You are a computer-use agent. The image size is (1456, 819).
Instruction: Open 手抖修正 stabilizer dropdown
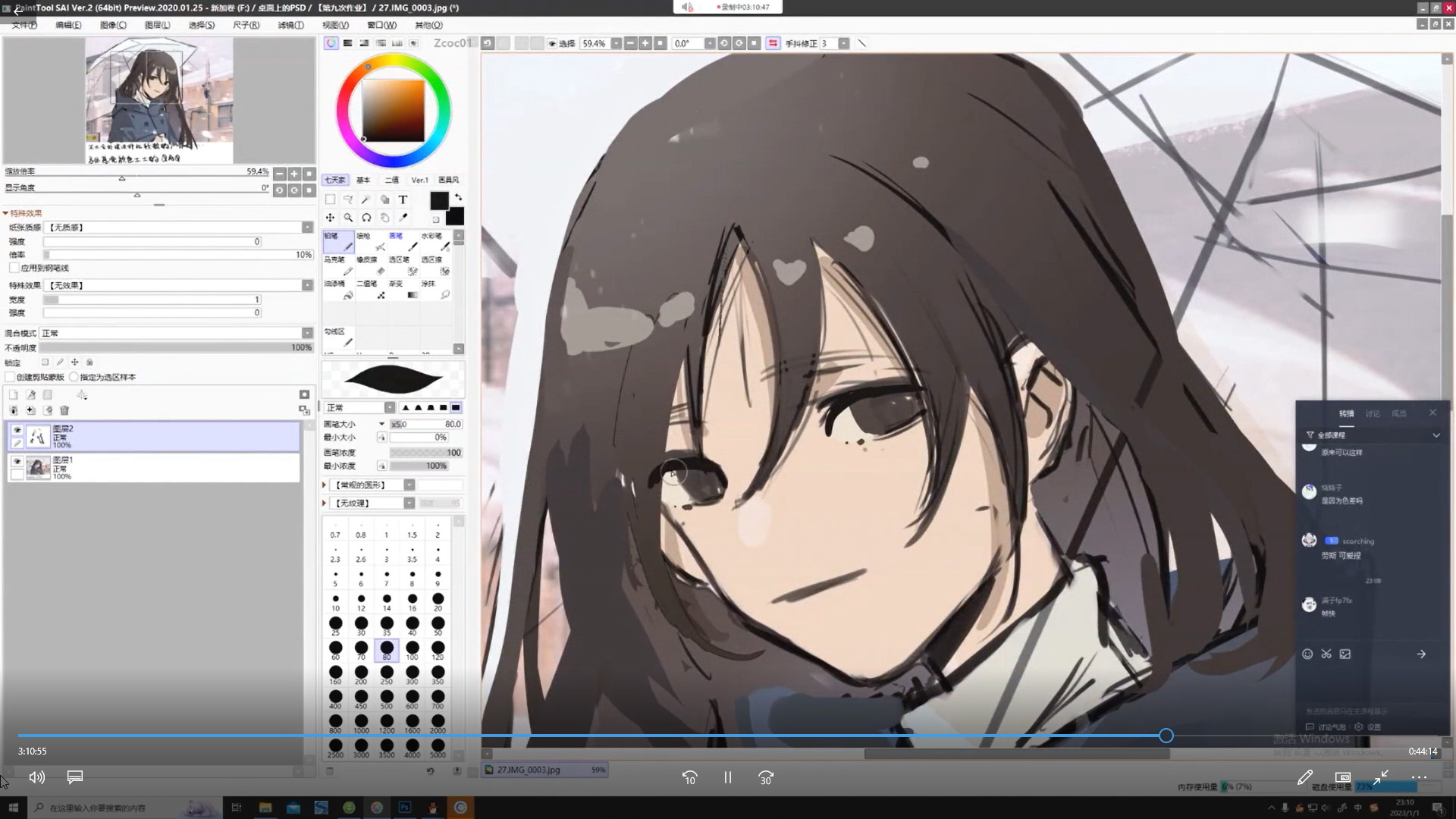coord(843,44)
